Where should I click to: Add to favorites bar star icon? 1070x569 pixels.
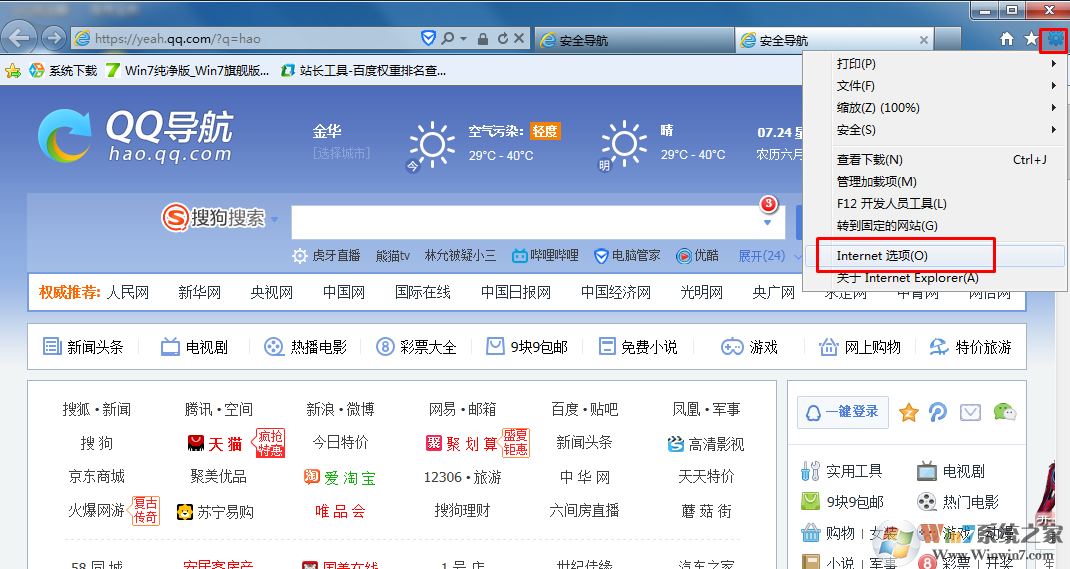tap(12, 70)
